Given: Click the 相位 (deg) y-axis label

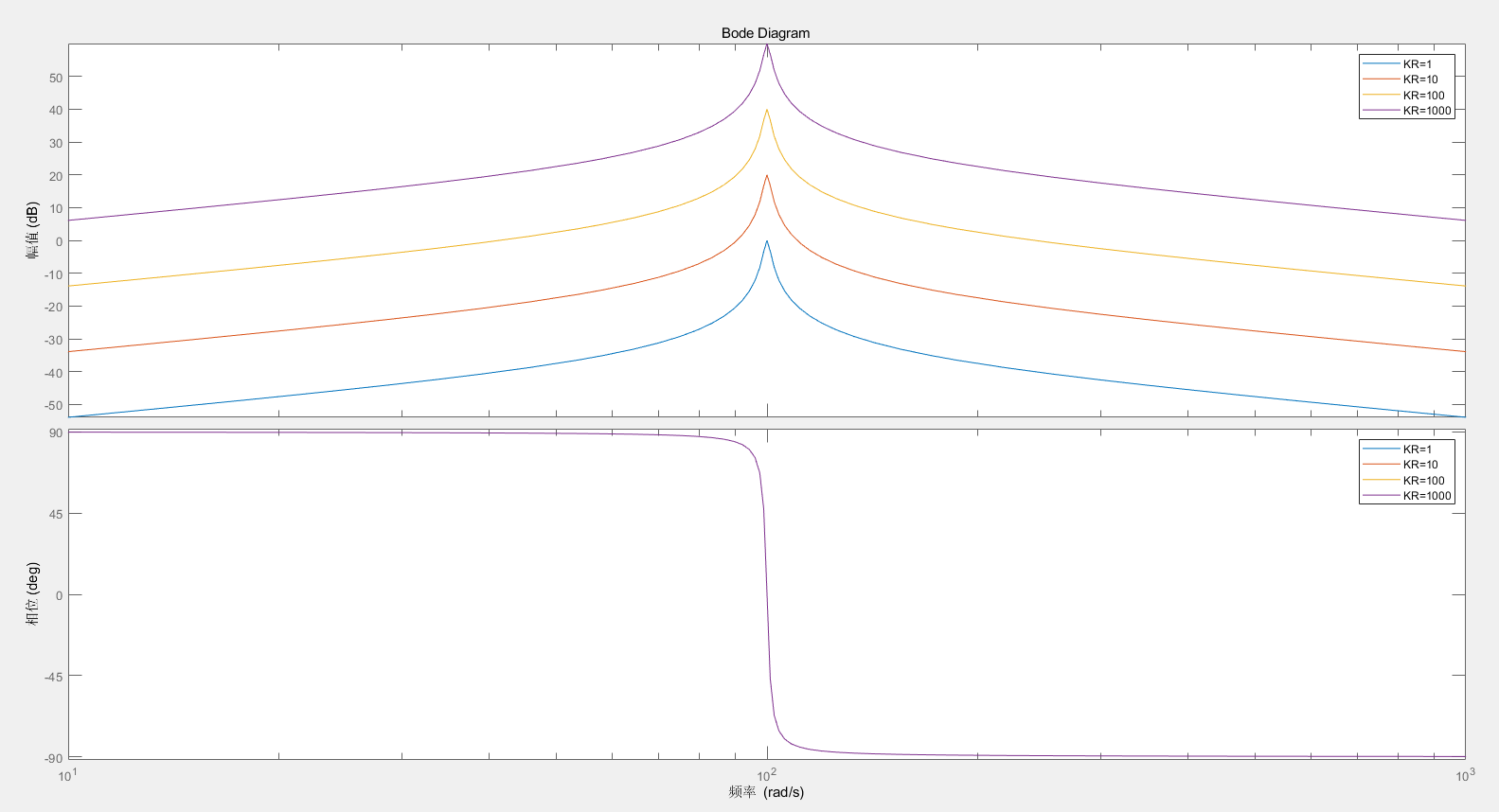Looking at the screenshot, I should (32, 593).
